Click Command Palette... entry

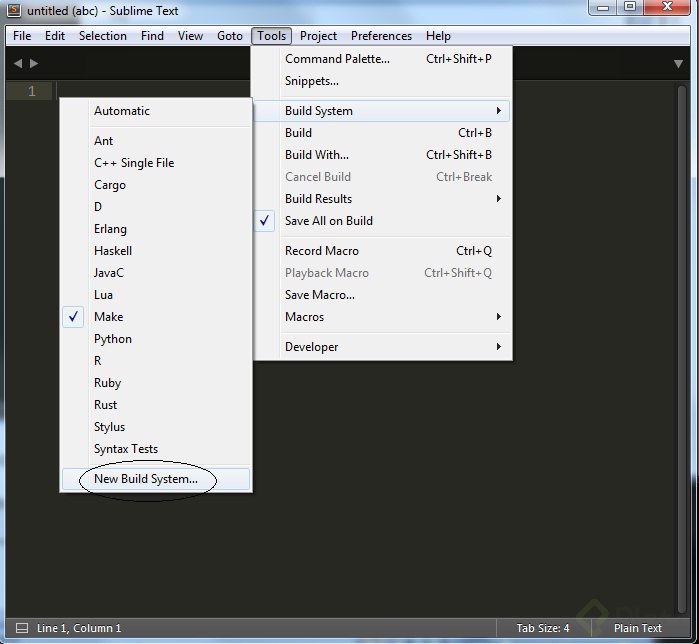click(382, 59)
